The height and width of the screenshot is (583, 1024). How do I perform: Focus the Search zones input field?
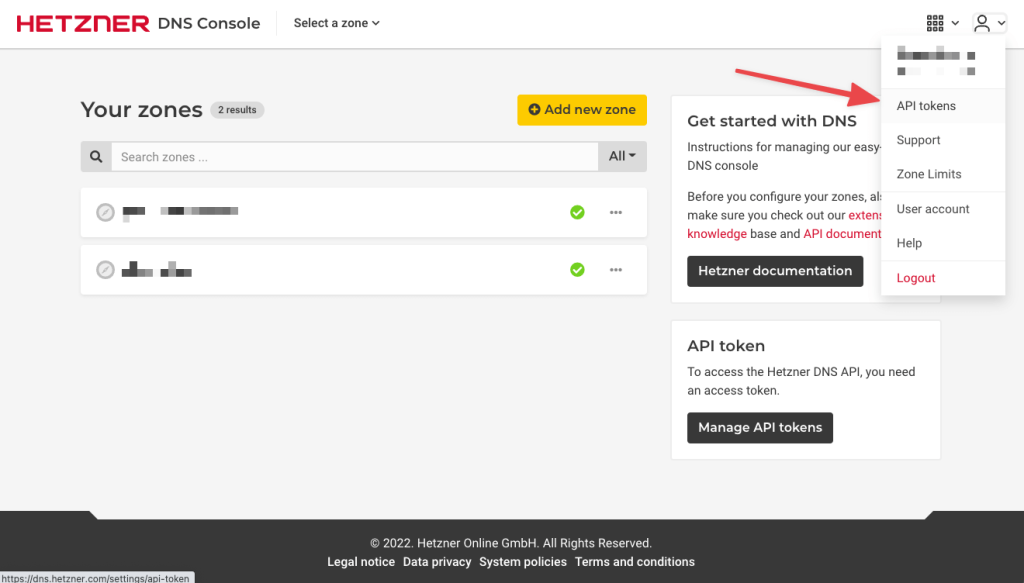tap(355, 157)
